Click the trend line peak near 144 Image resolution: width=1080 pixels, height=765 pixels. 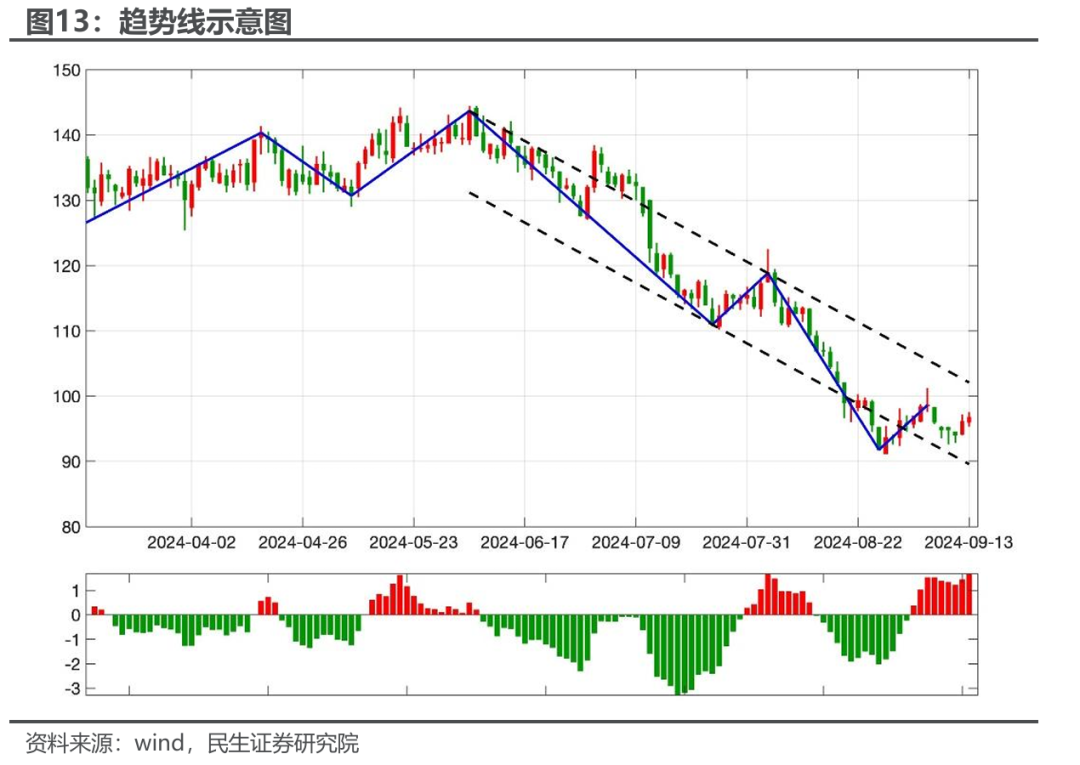click(x=470, y=111)
